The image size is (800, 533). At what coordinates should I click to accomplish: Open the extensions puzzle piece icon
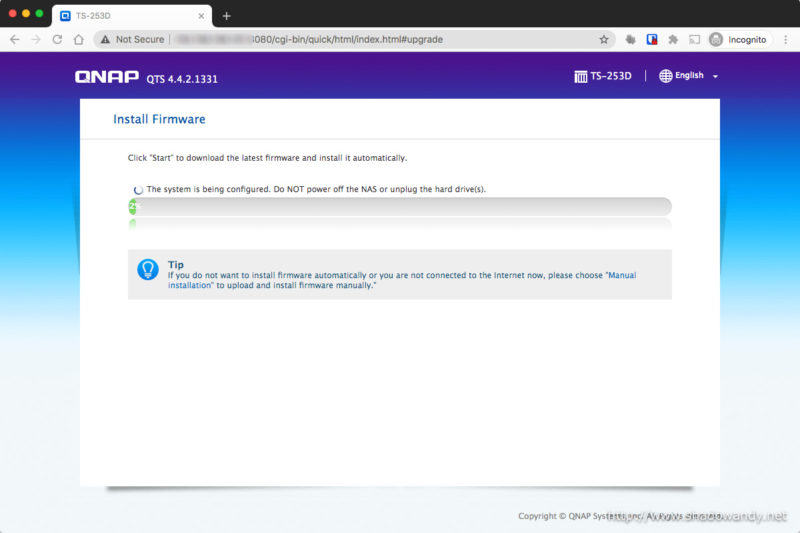click(672, 39)
